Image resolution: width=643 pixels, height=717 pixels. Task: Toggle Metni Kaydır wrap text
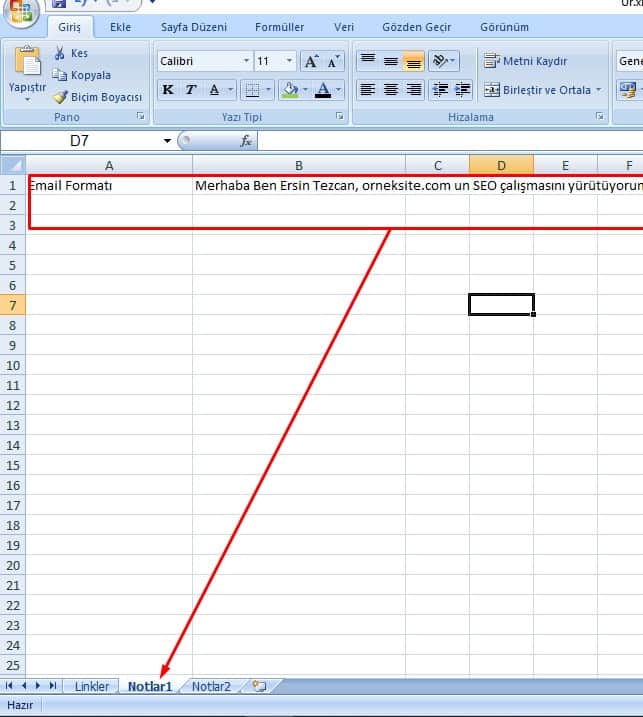coord(525,61)
